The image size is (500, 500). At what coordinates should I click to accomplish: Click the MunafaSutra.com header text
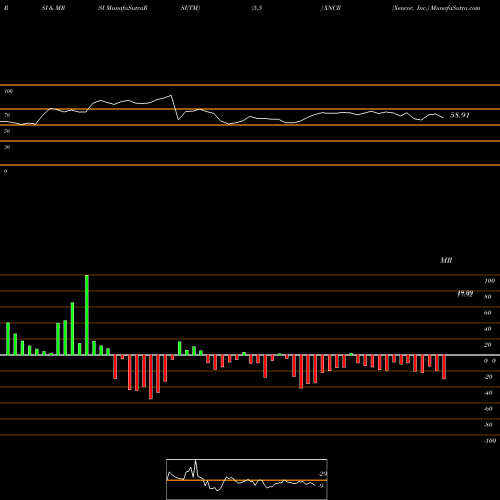(x=455, y=8)
